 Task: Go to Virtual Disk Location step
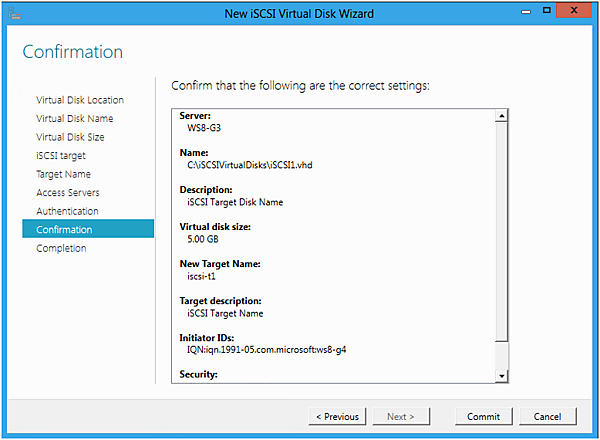click(x=80, y=100)
